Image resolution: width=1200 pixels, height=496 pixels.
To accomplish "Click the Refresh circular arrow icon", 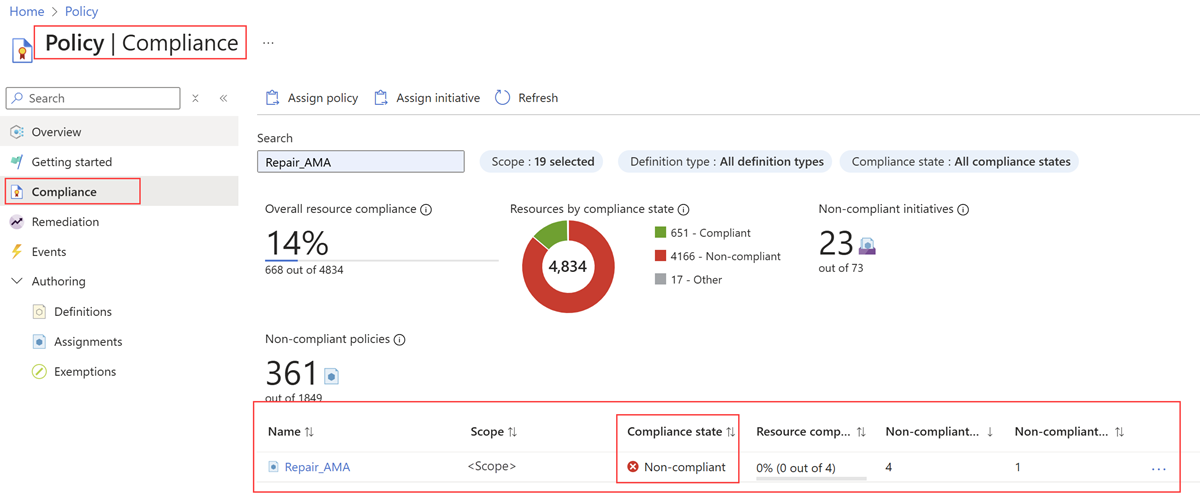I will 503,98.
